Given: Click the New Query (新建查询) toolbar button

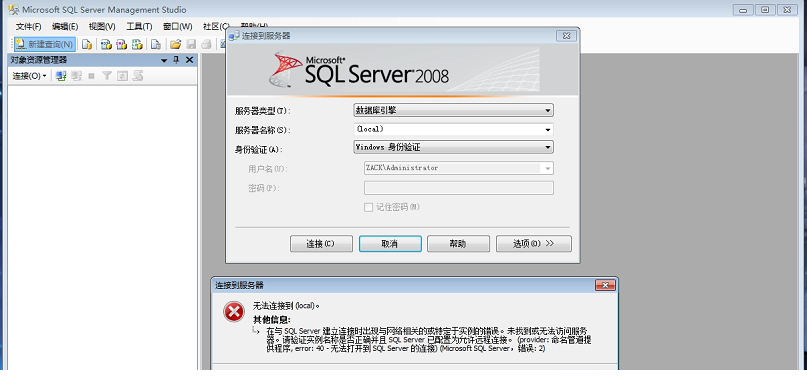Looking at the screenshot, I should [44, 44].
